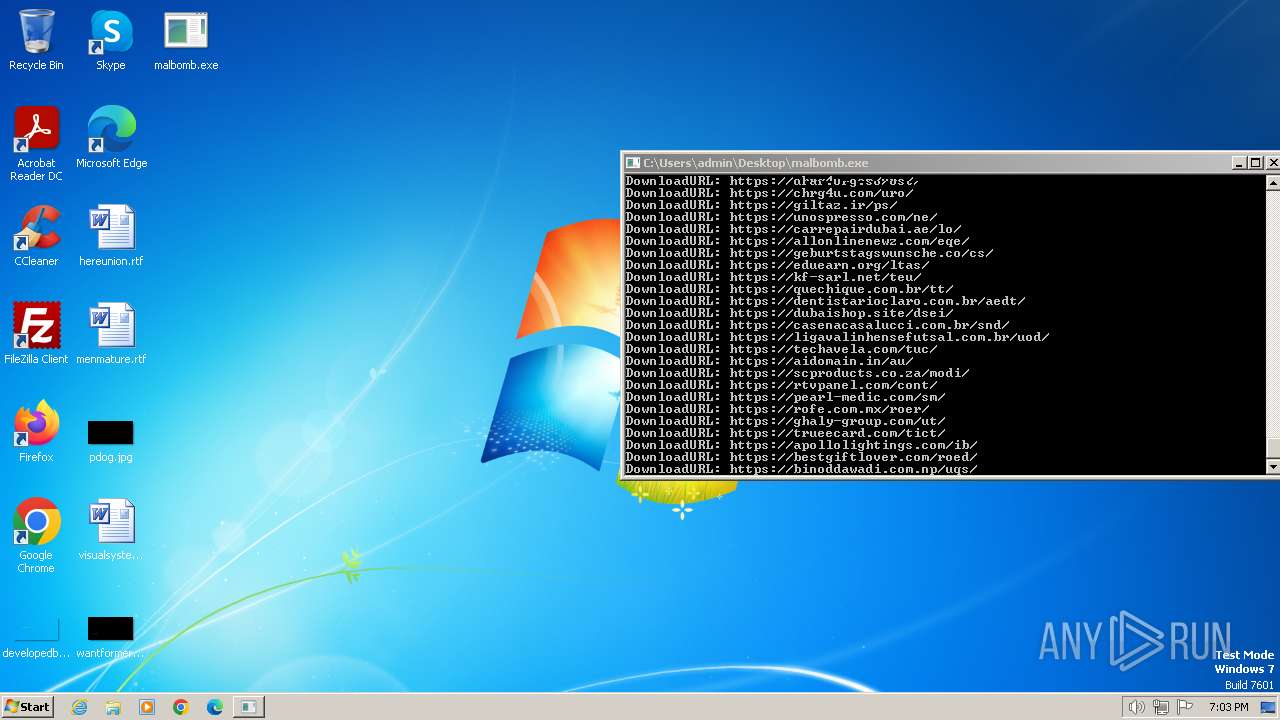Click the pearl-medic.com/sm/ URL line
1280x720 pixels.
click(x=785, y=397)
